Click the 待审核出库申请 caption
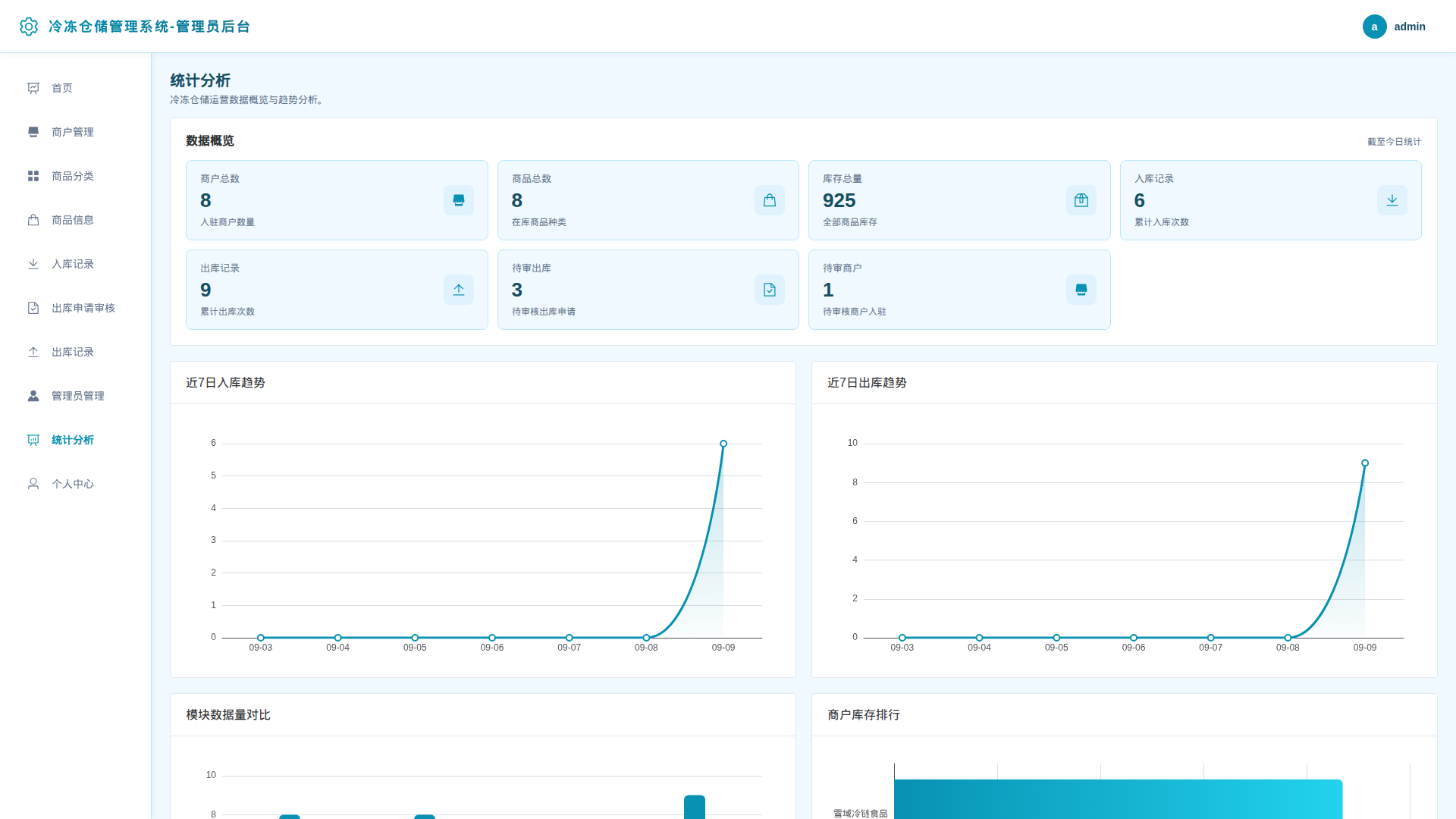Image resolution: width=1456 pixels, height=819 pixels. pyautogui.click(x=544, y=312)
